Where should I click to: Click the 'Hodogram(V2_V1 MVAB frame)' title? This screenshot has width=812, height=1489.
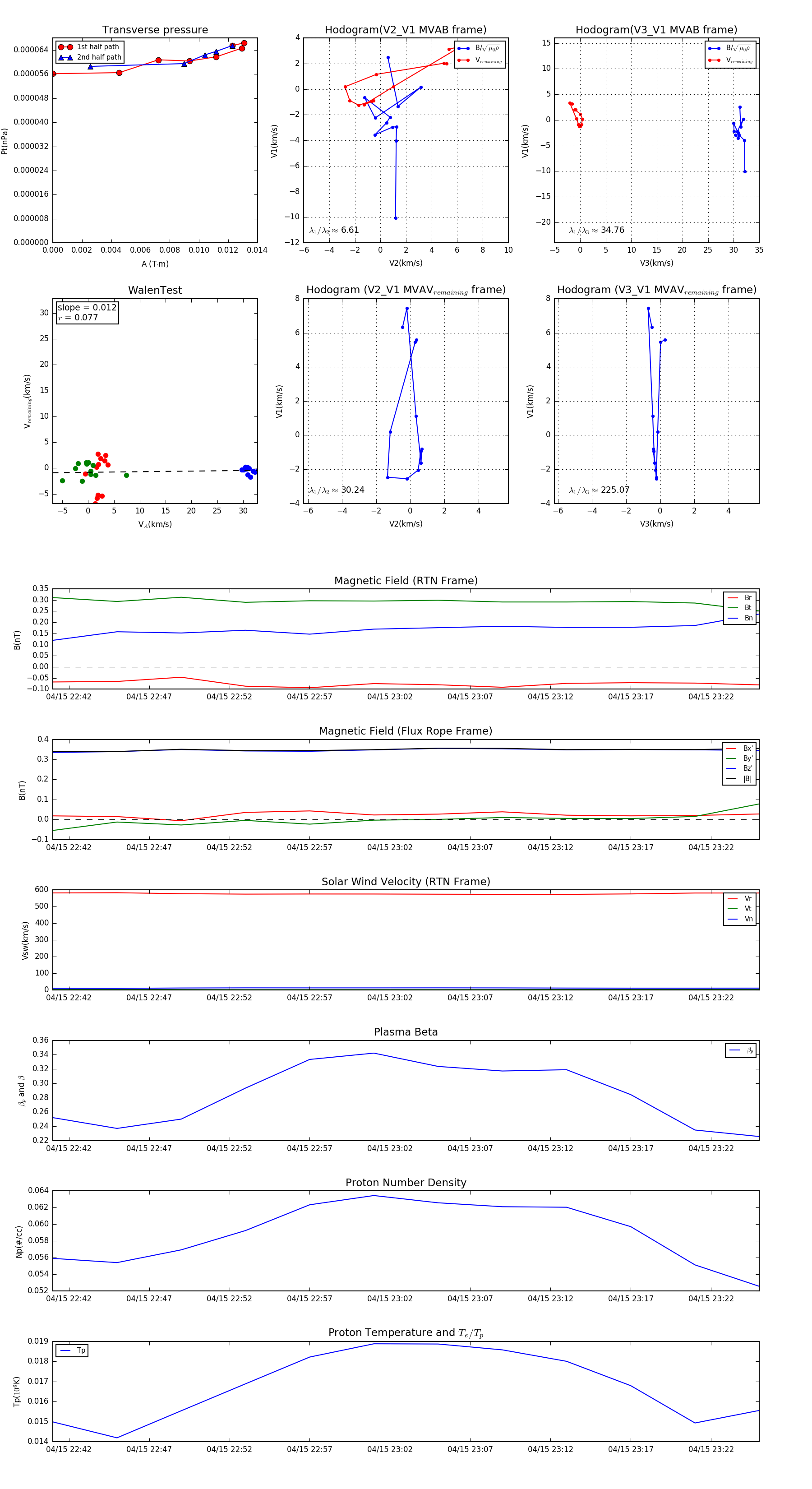[x=406, y=30]
